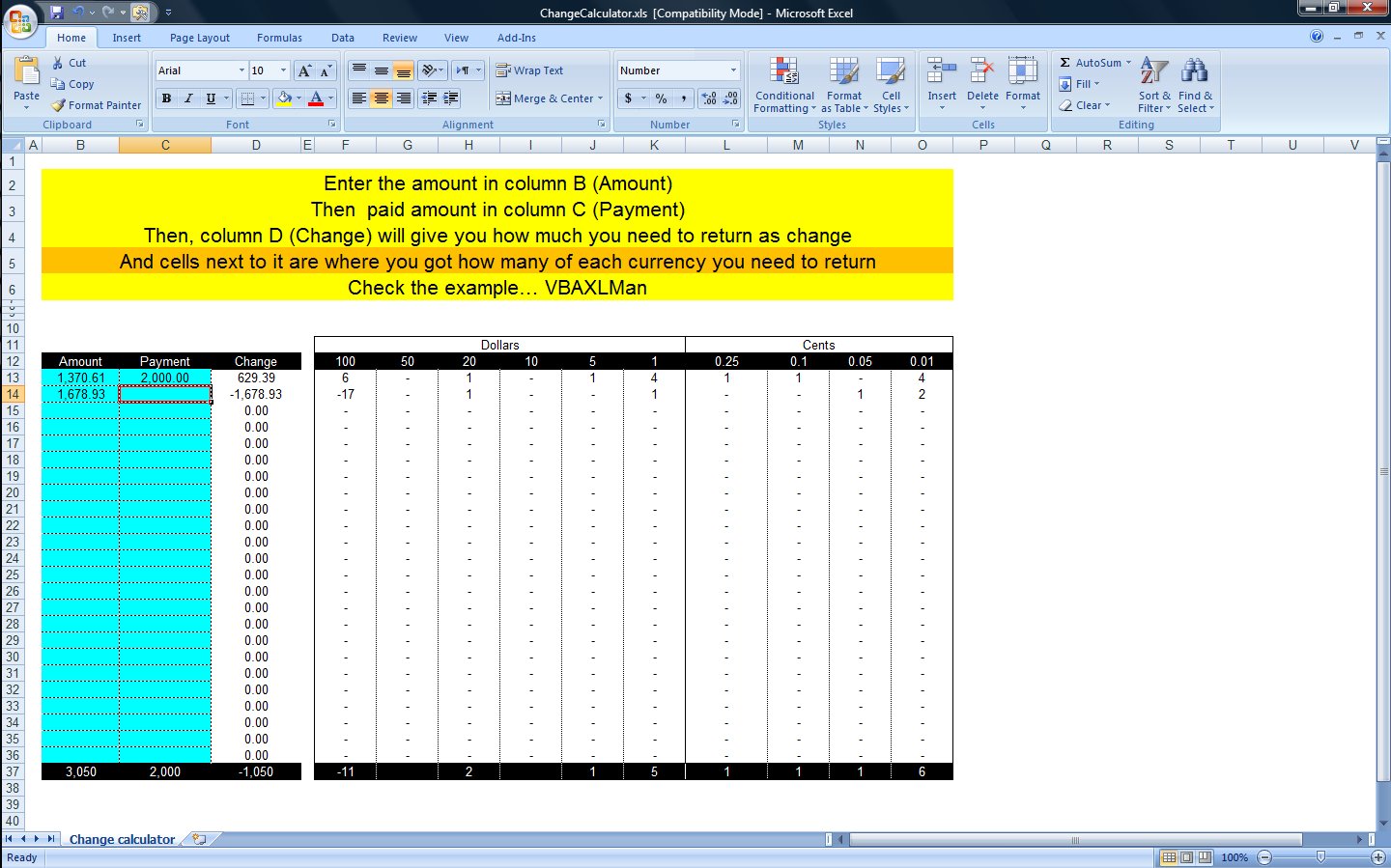Click the Format Painter icon

pos(97,105)
